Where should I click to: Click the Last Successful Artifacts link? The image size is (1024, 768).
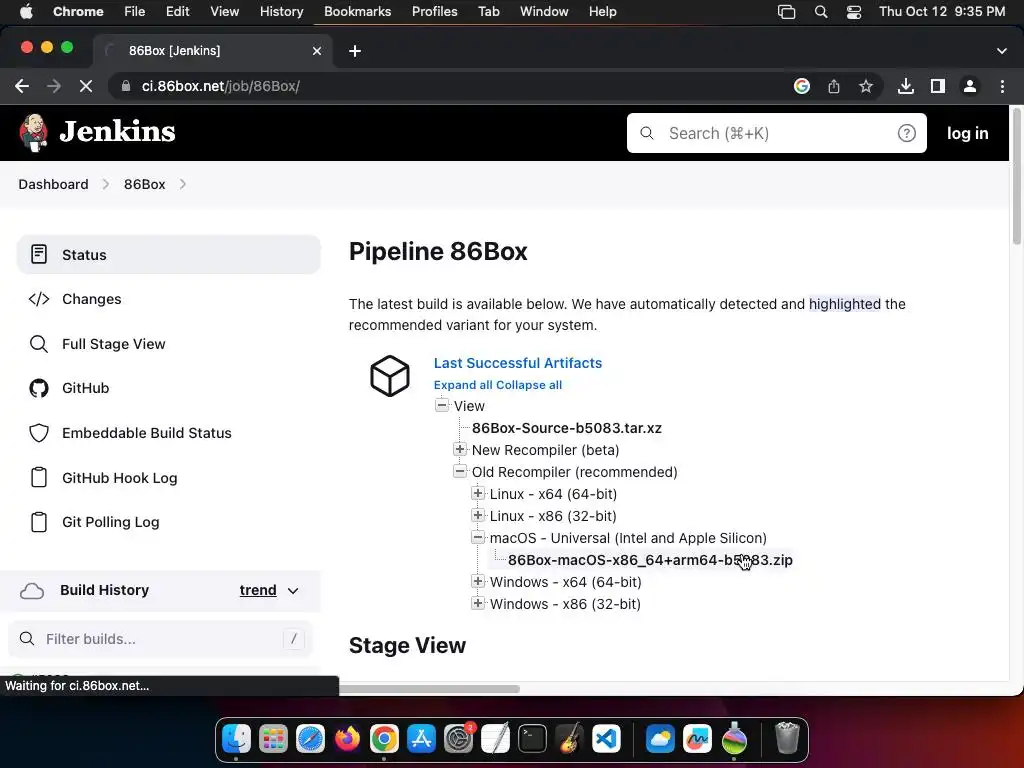517,363
